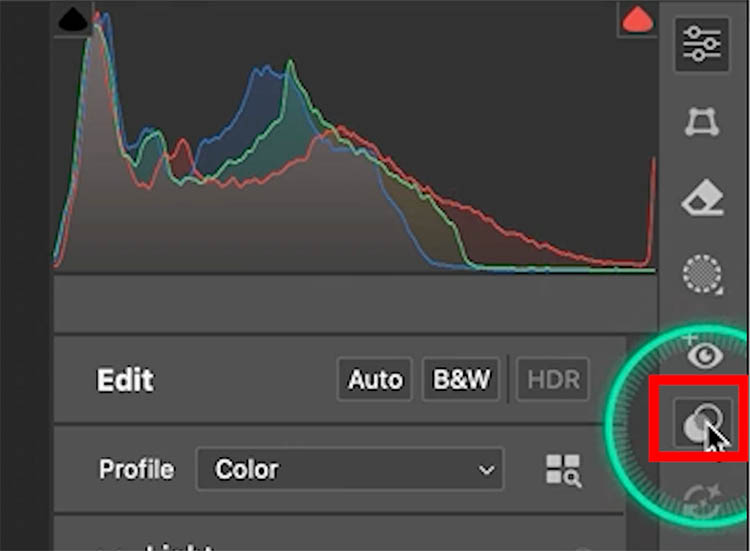Viewport: 750px width, 551px height.
Task: Select the Geometry transform tool
Action: tap(702, 123)
